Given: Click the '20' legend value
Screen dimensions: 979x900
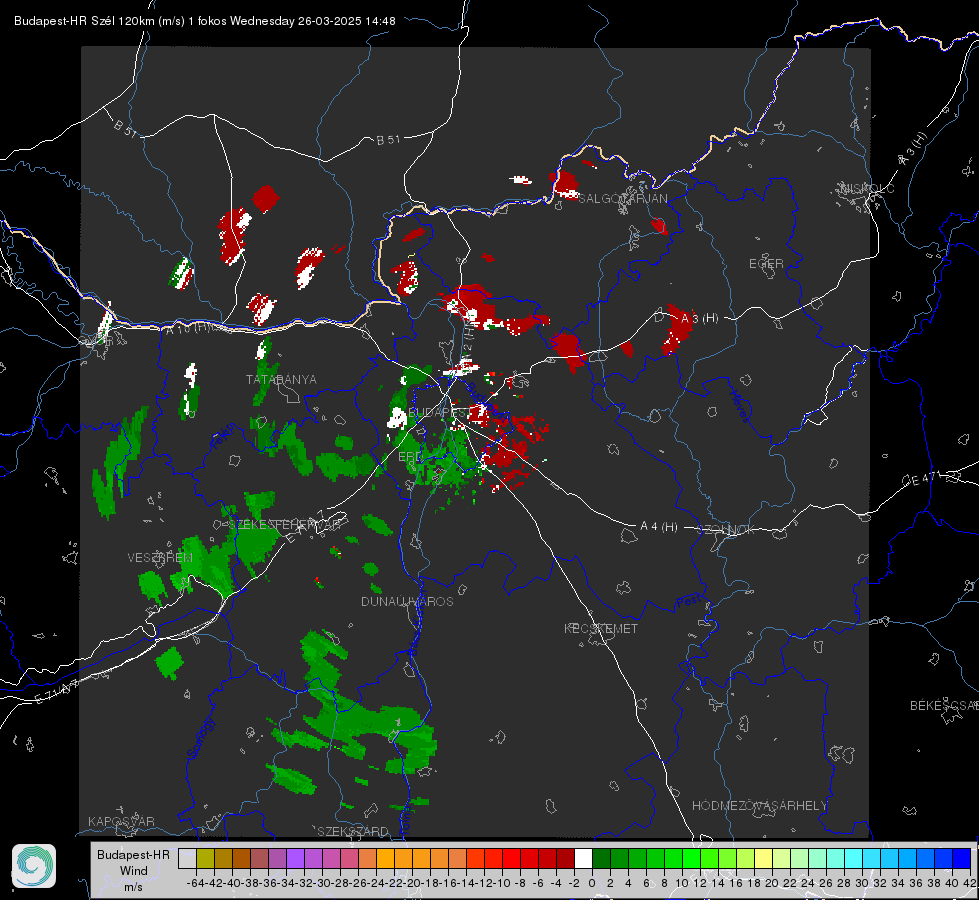Looking at the screenshot, I should click(x=772, y=883).
